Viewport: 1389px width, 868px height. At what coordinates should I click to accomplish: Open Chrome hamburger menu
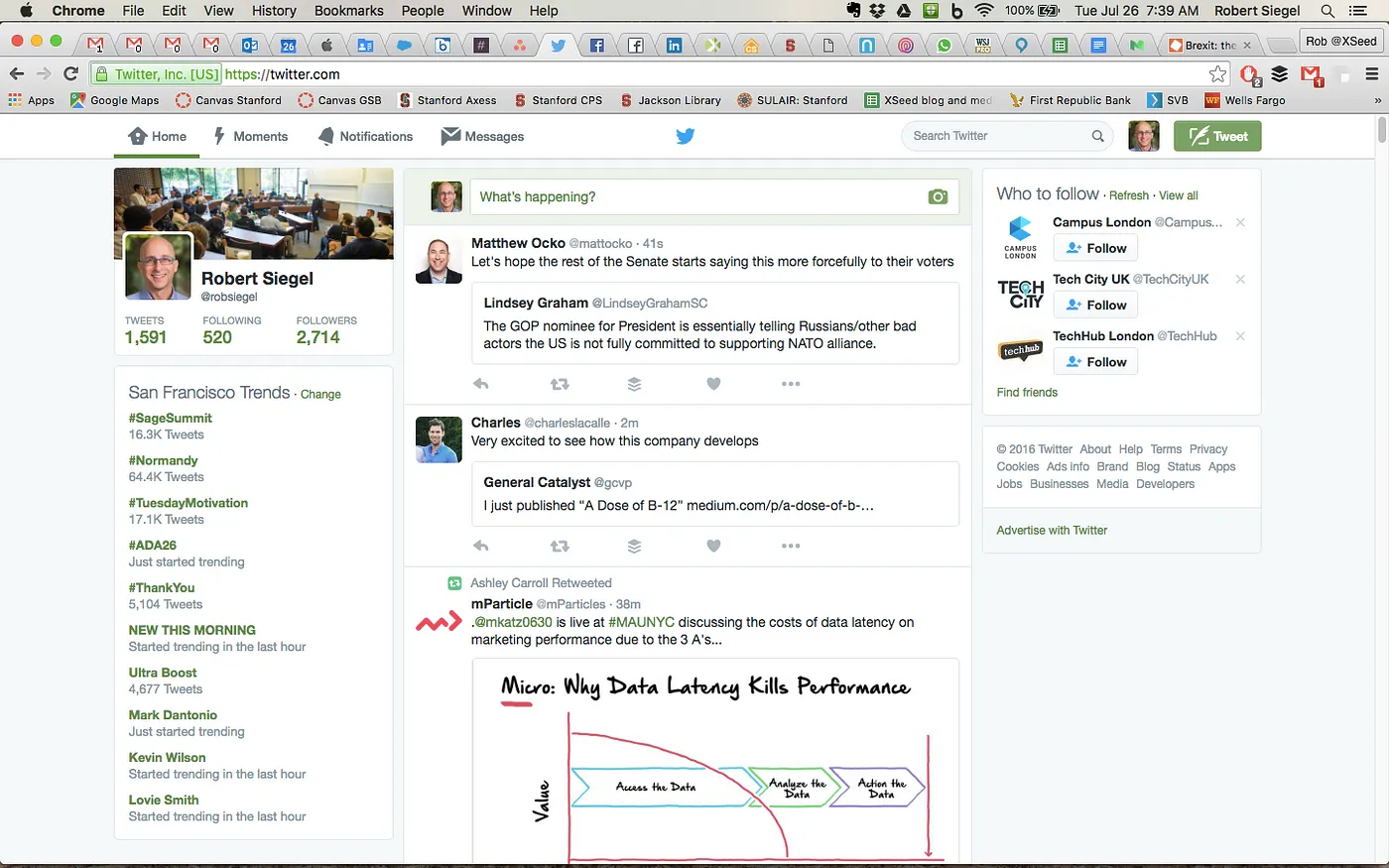click(x=1372, y=74)
